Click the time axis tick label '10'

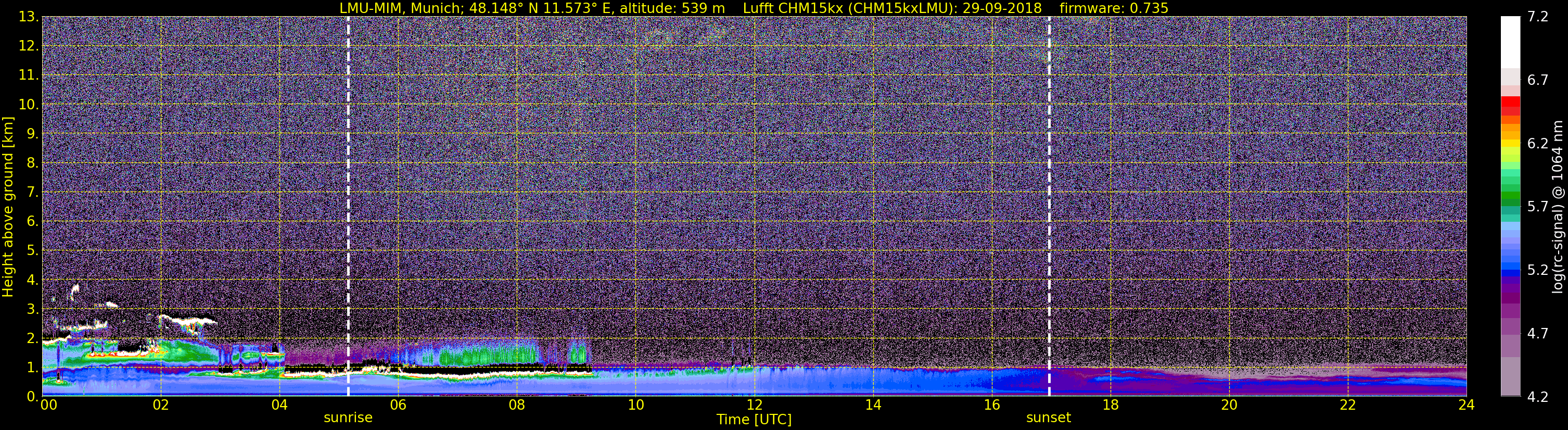point(635,405)
